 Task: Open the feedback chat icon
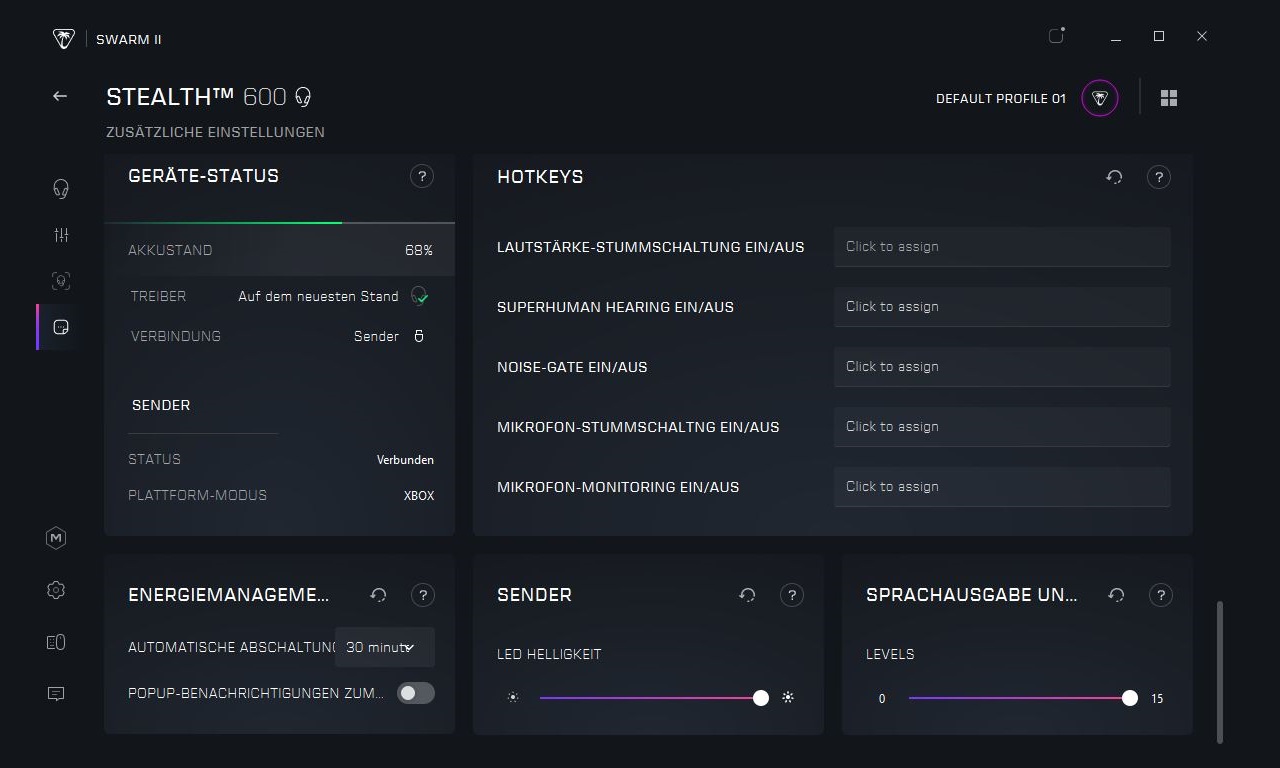[x=56, y=694]
